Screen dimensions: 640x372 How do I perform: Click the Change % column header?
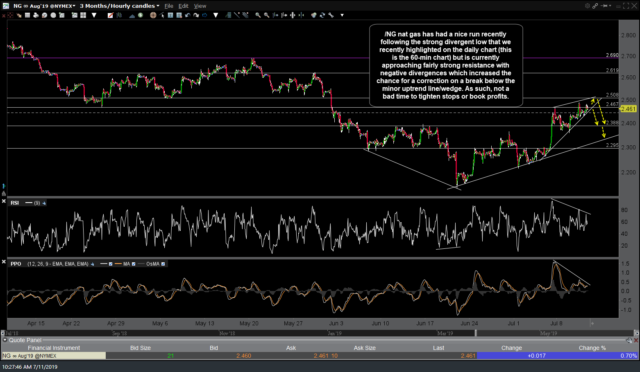point(592,348)
